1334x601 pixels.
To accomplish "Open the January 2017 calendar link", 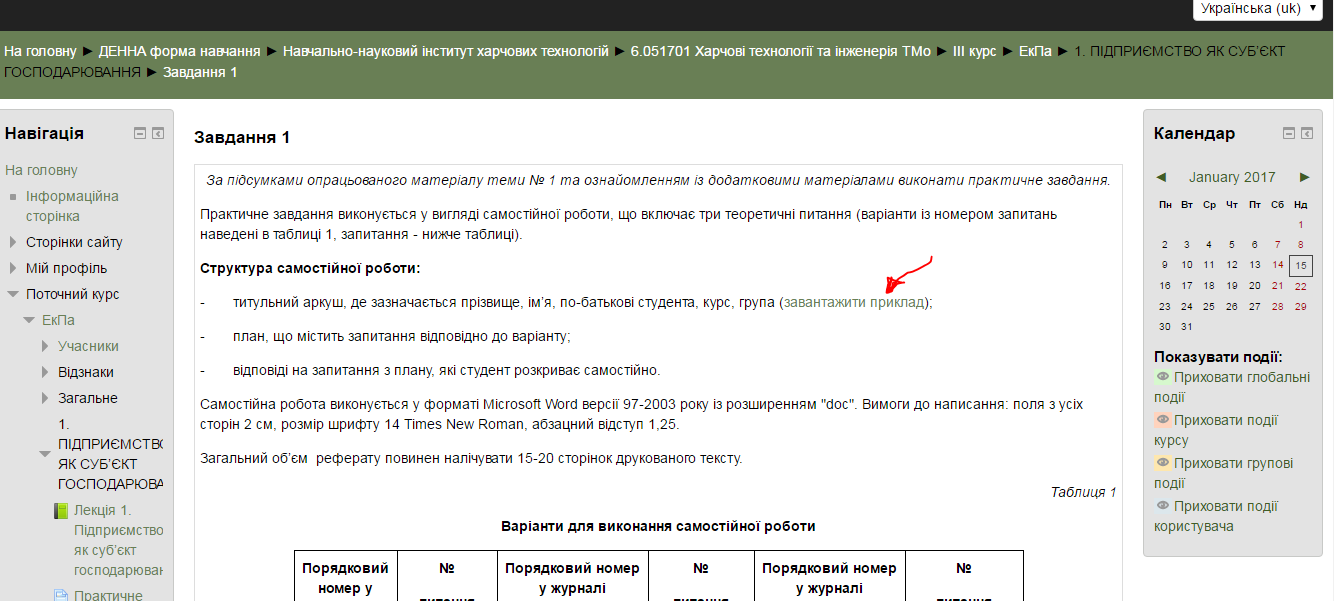I will click(x=1232, y=177).
